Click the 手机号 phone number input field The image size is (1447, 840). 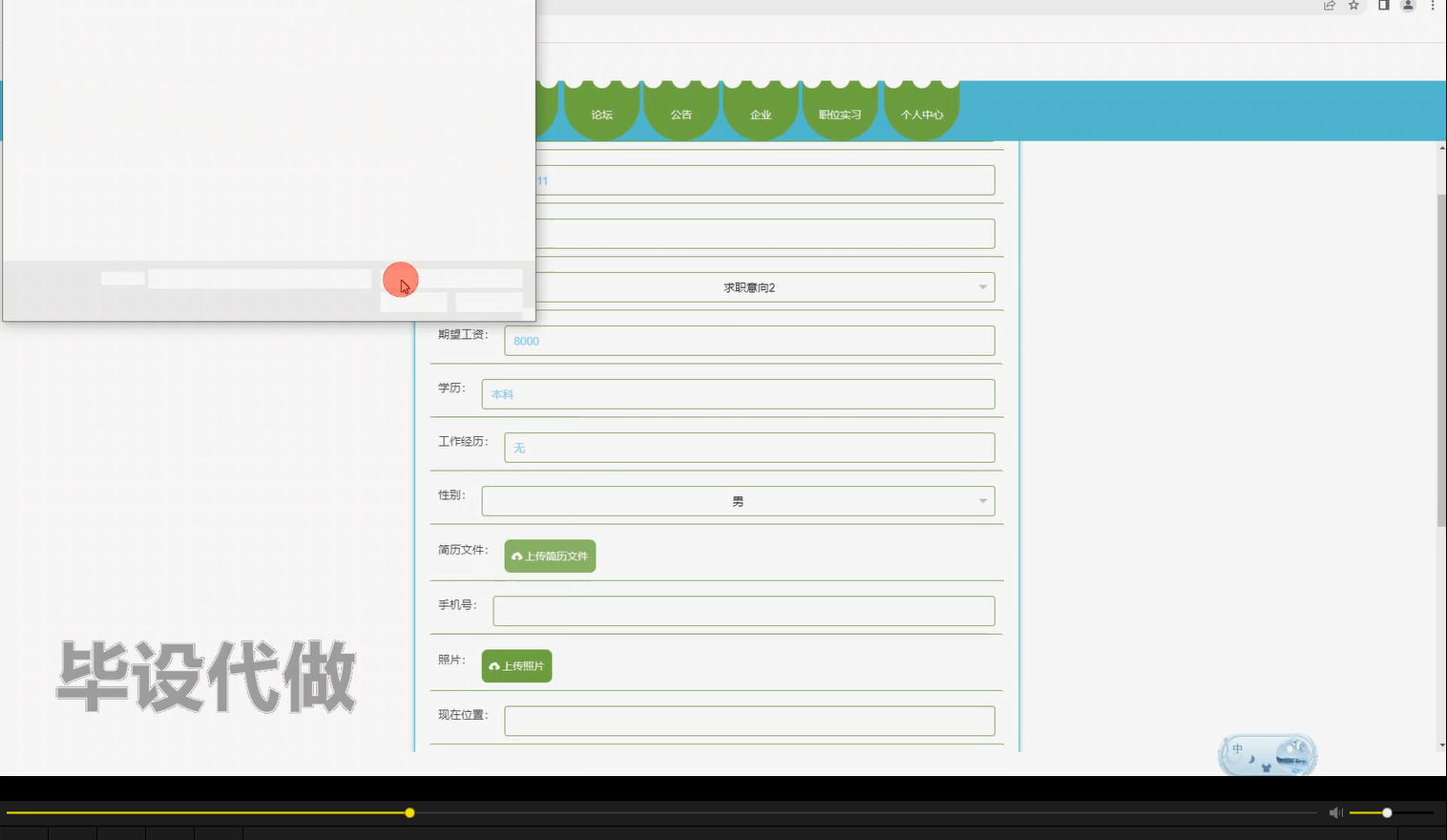point(744,610)
